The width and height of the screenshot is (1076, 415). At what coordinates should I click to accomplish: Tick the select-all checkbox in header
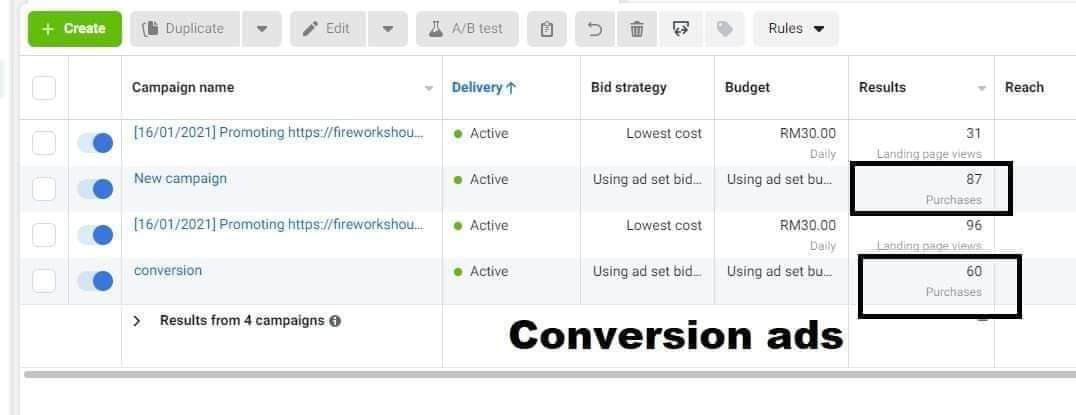click(x=44, y=88)
